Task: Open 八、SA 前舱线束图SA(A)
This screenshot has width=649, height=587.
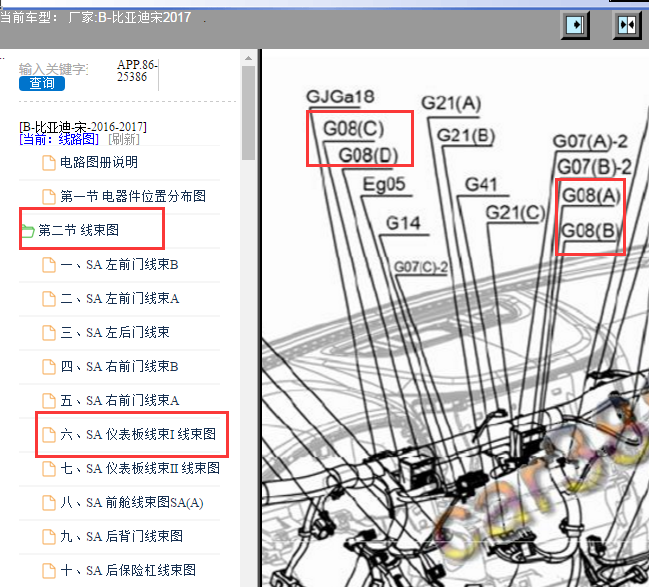Action: click(132, 502)
